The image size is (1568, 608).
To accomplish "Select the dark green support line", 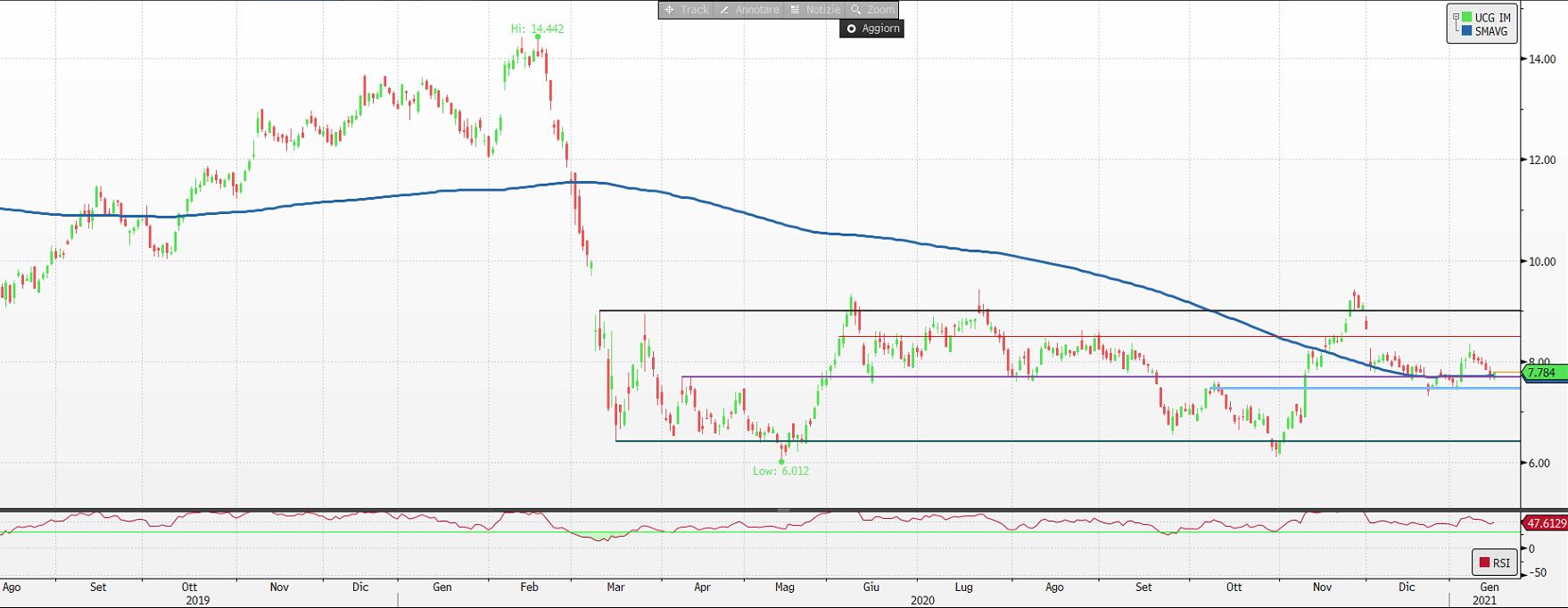I will coord(981,440).
